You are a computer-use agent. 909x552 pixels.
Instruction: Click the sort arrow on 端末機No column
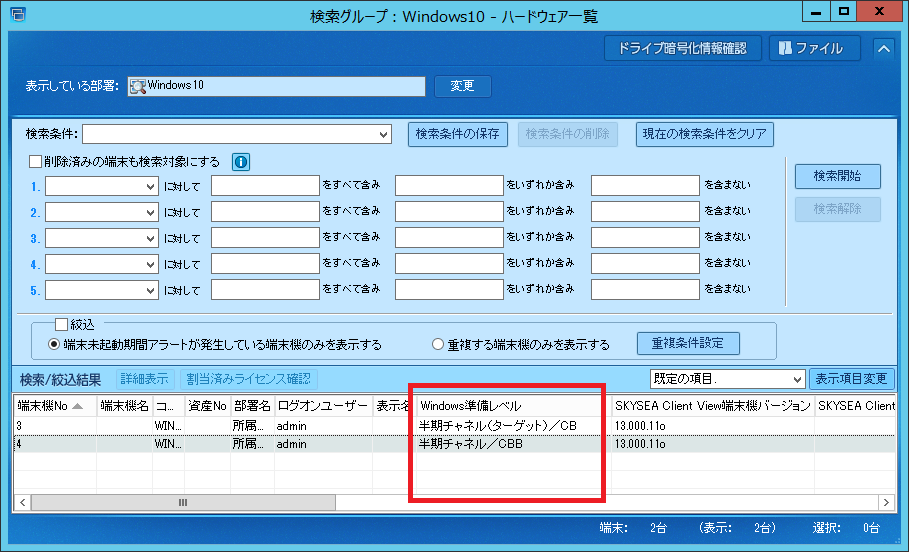click(77, 406)
